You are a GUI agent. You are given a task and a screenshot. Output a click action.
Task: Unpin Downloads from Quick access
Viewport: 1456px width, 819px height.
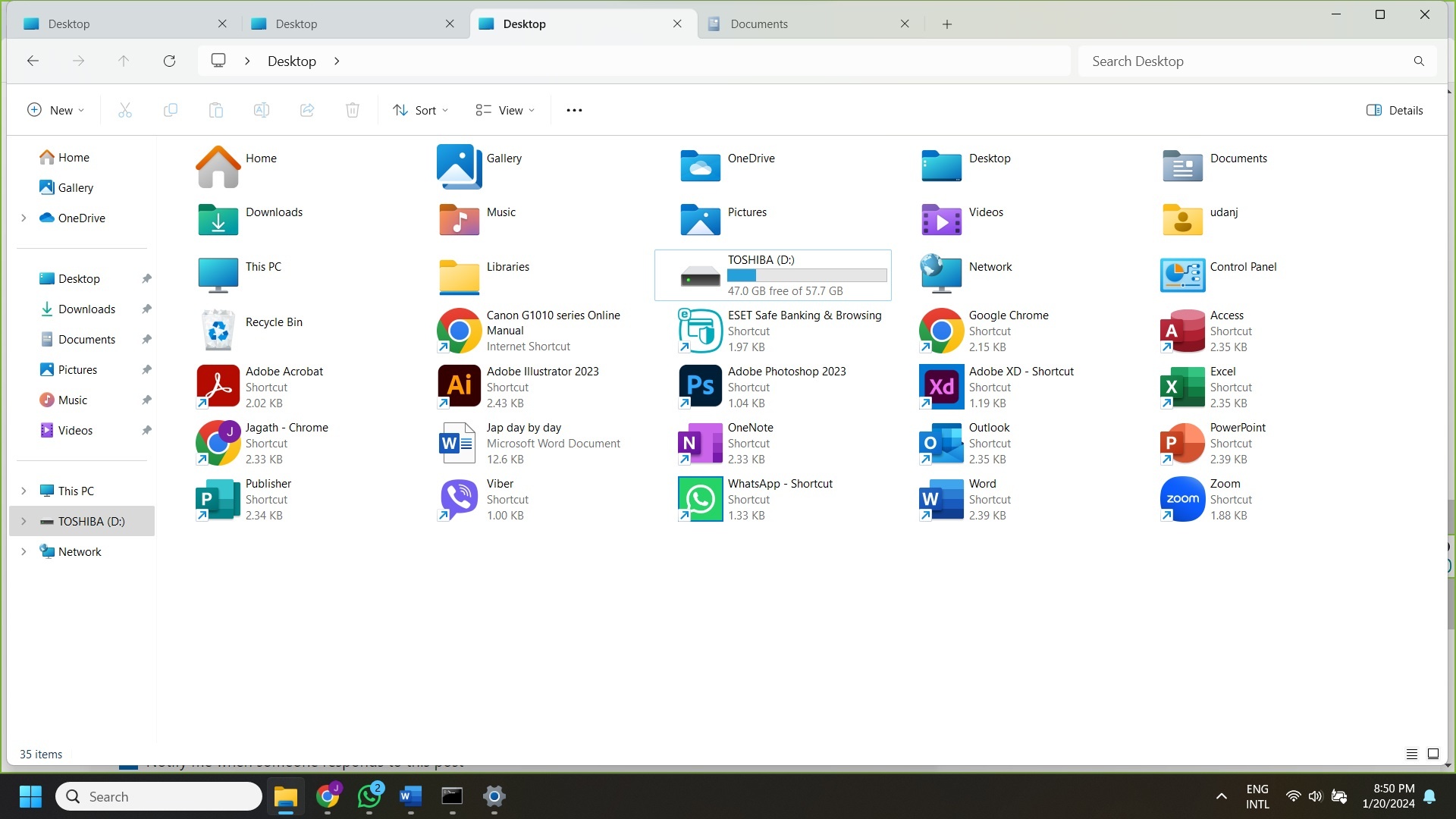[146, 309]
